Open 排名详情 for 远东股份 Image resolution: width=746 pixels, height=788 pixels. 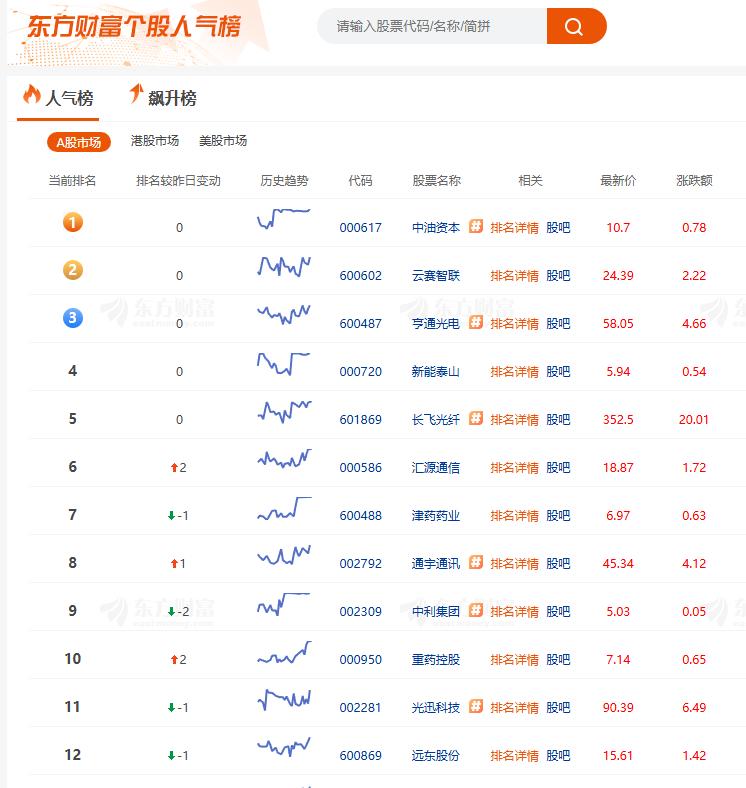pyautogui.click(x=514, y=755)
